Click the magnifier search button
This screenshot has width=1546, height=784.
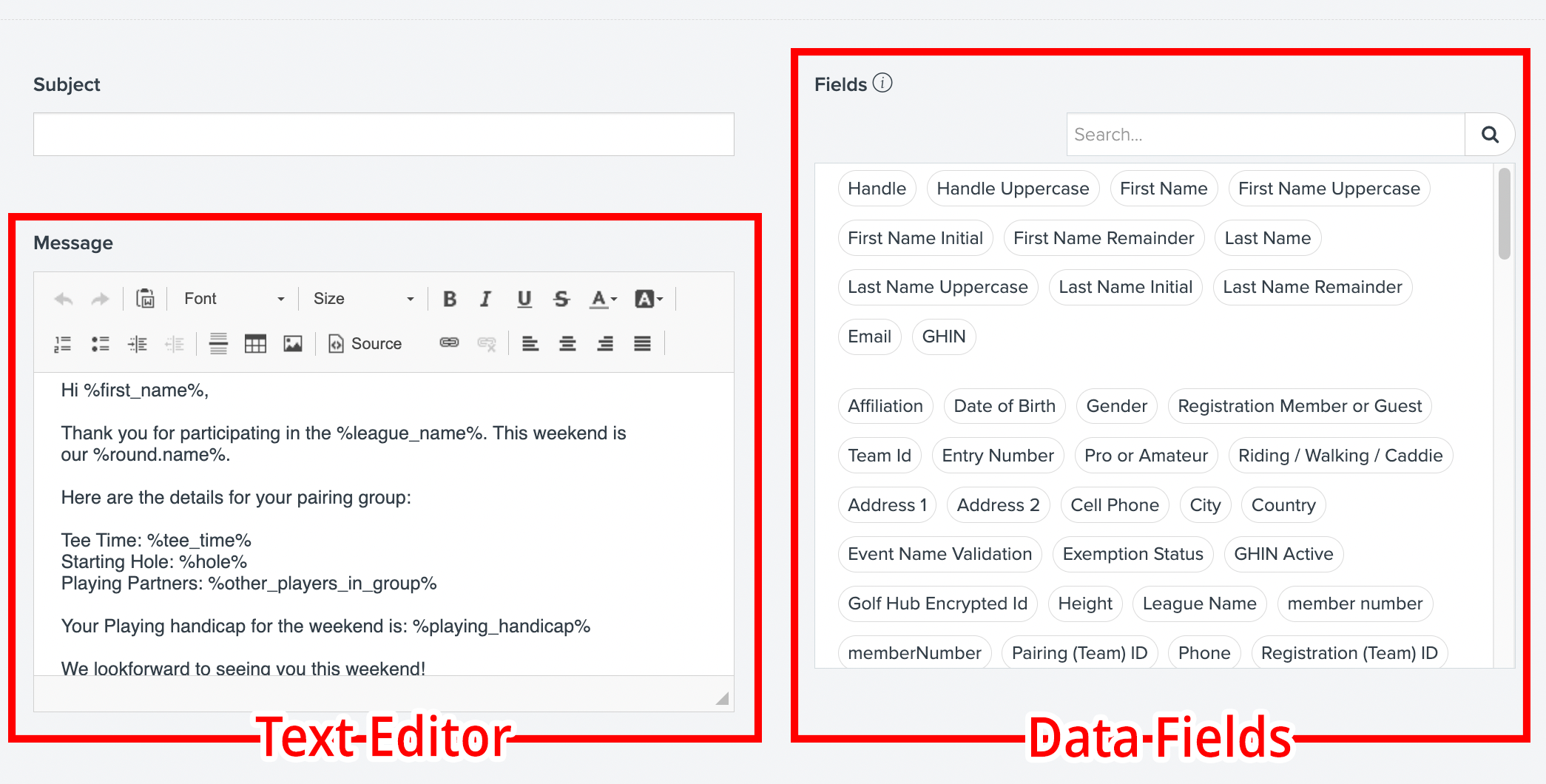tap(1490, 135)
